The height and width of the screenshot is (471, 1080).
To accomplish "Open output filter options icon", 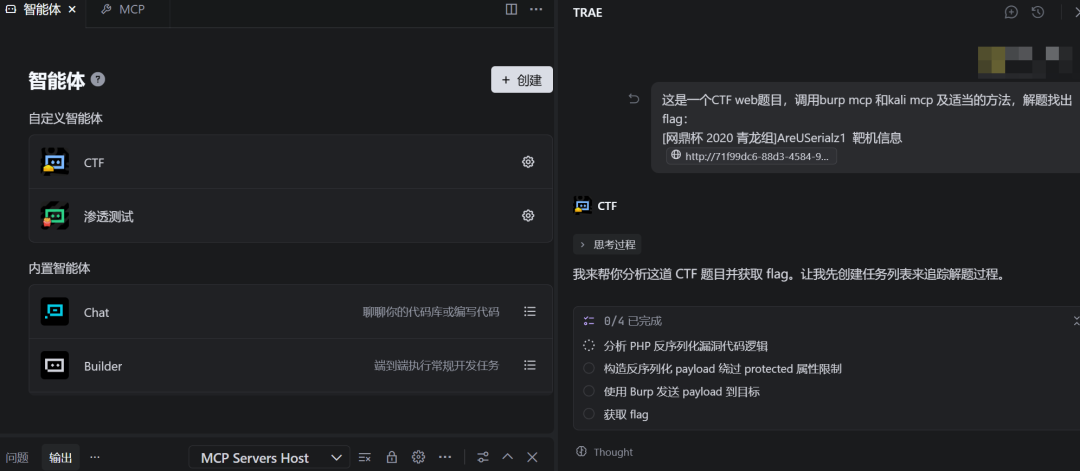I will pyautogui.click(x=483, y=457).
